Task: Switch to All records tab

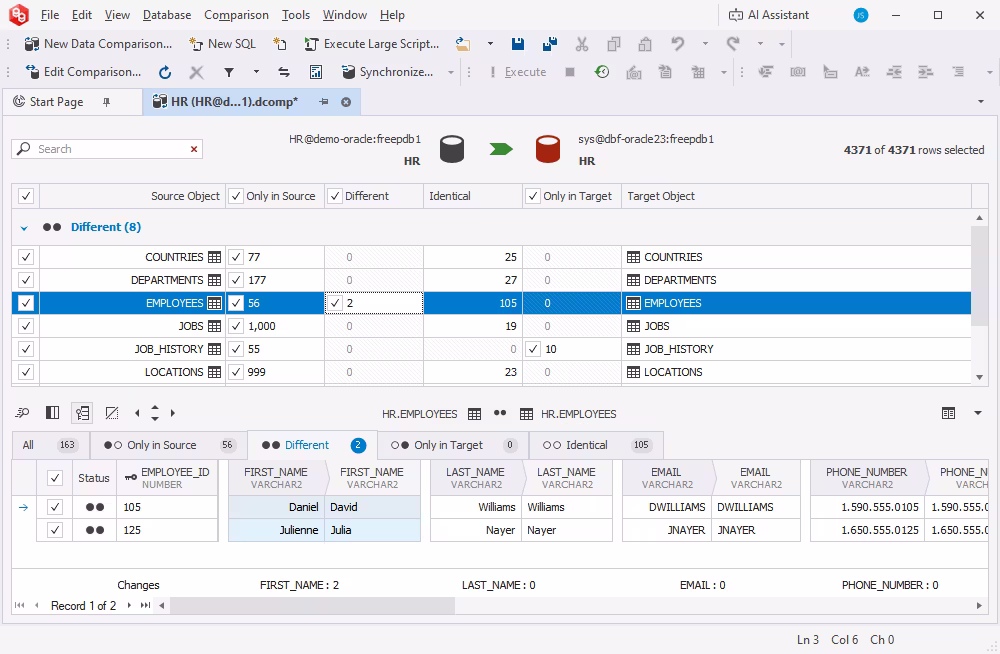Action: click(x=50, y=445)
